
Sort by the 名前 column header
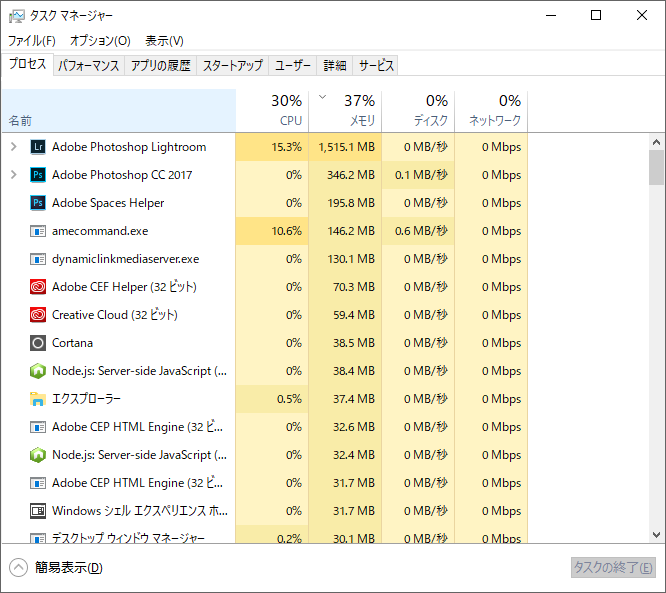[119, 110]
